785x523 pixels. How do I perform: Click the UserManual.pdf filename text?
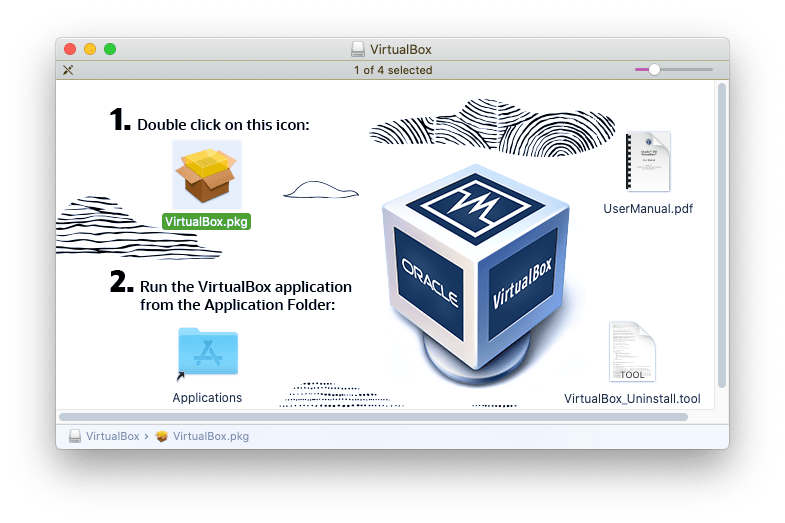point(648,209)
